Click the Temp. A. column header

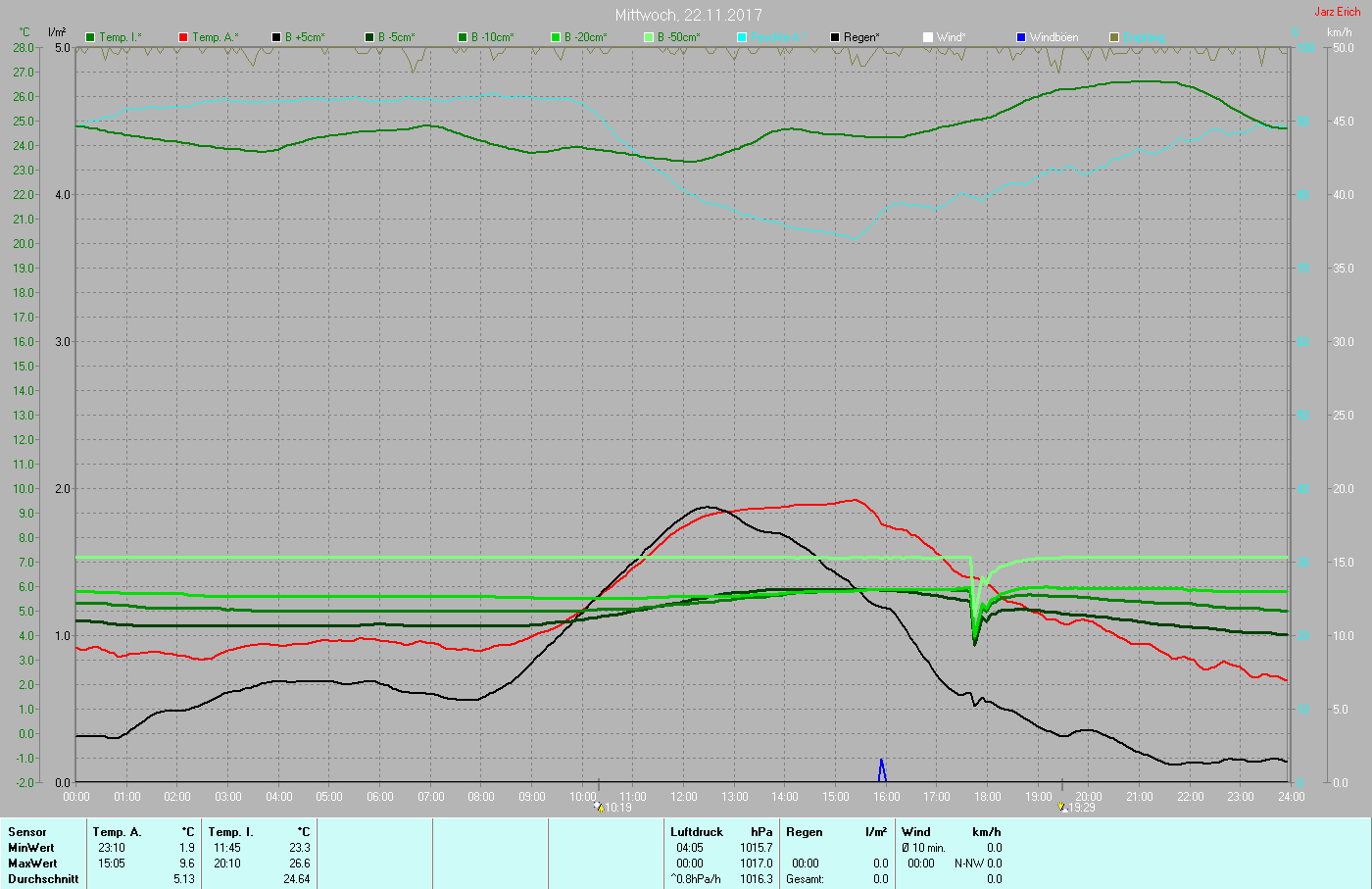117,832
